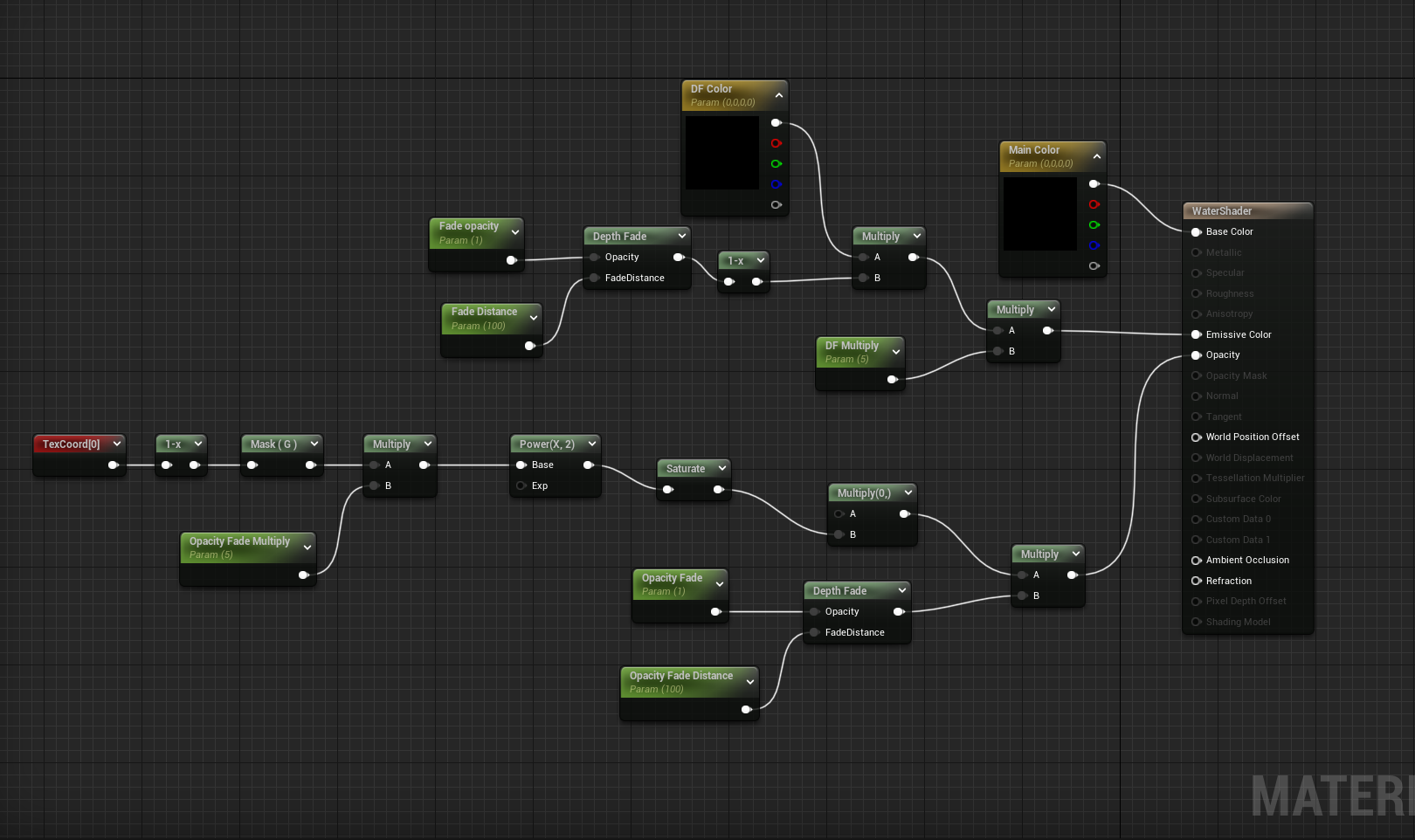This screenshot has height=840, width=1415.
Task: Click the World Position Offset pin on WaterShader
Action: pyautogui.click(x=1197, y=437)
